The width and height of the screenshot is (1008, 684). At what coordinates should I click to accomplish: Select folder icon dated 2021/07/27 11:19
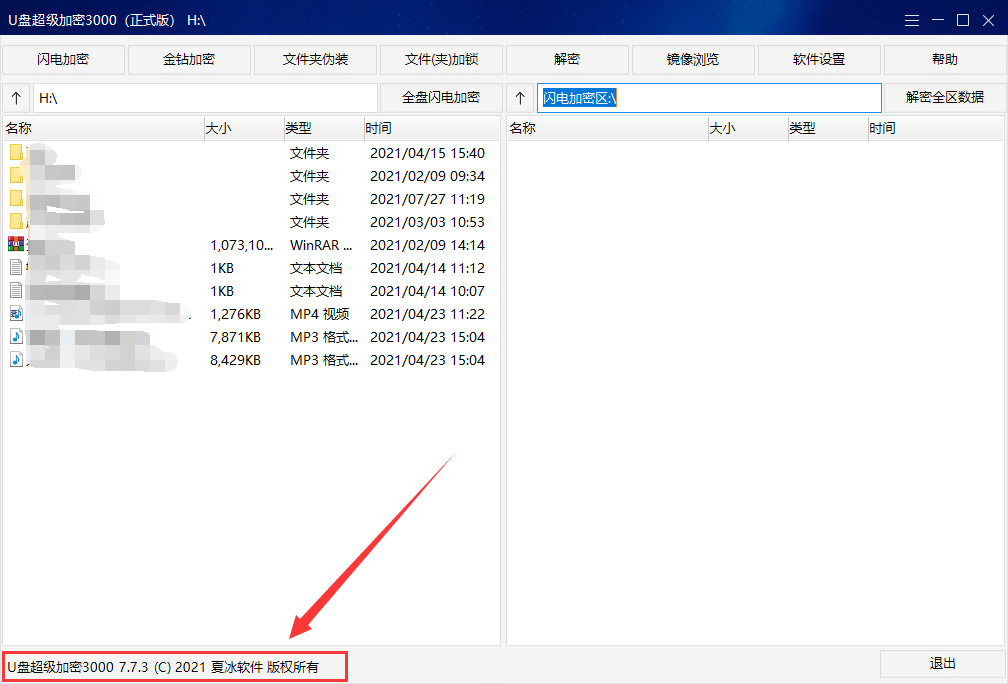click(16, 199)
